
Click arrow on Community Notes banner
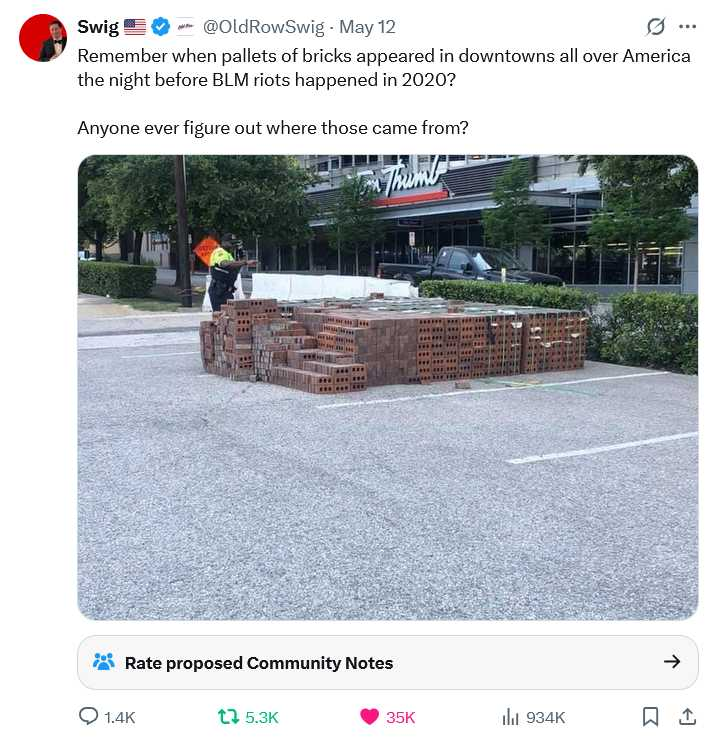(672, 662)
